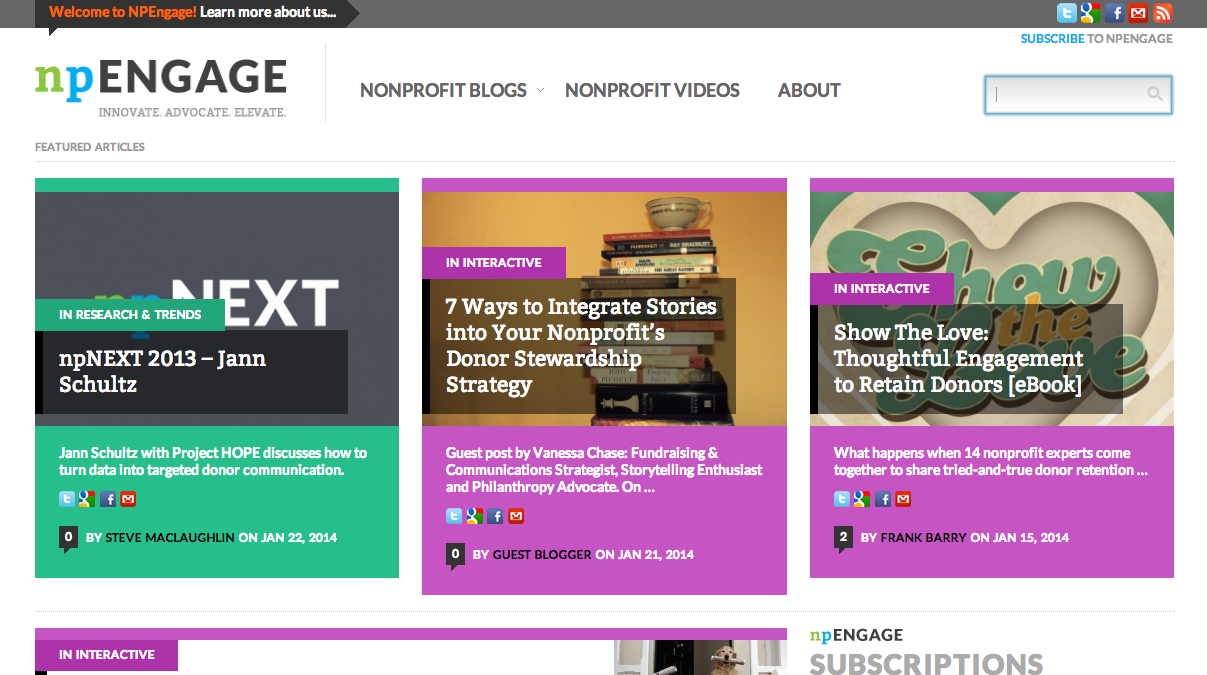Share npNEXT 2013 article on Twitter

67,499
